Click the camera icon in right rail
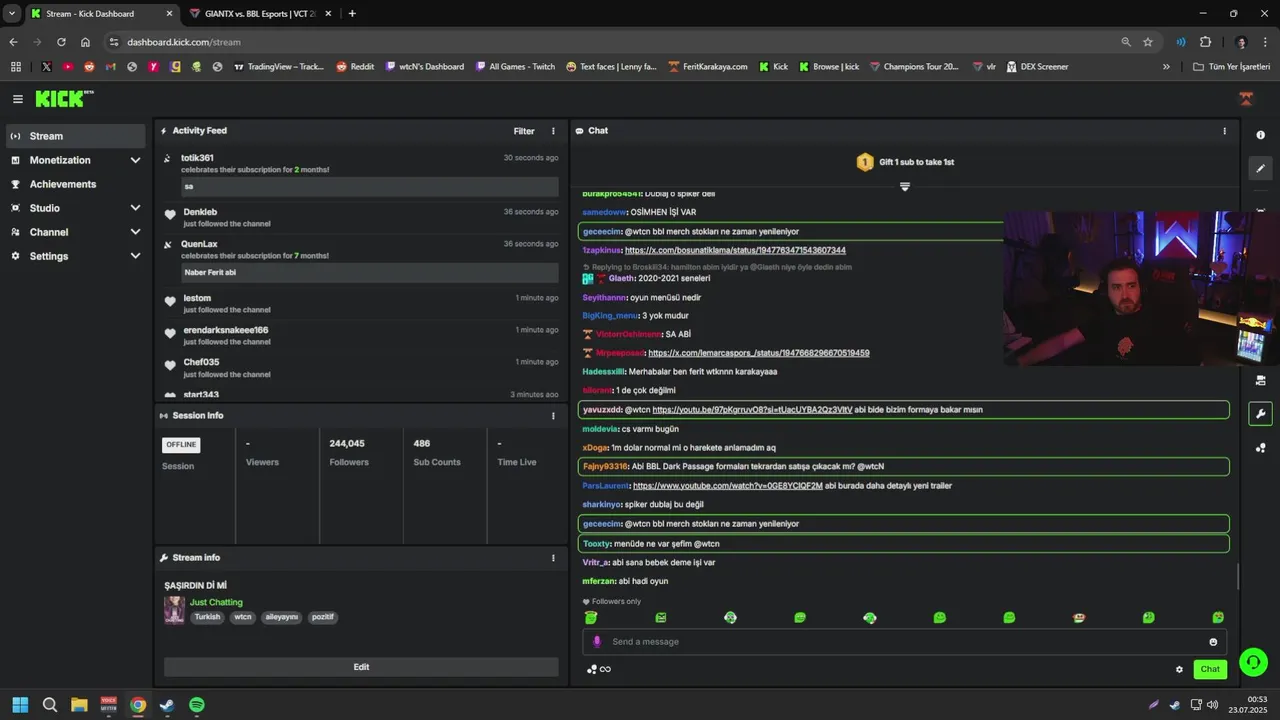The height and width of the screenshot is (720, 1280). pyautogui.click(x=1260, y=380)
